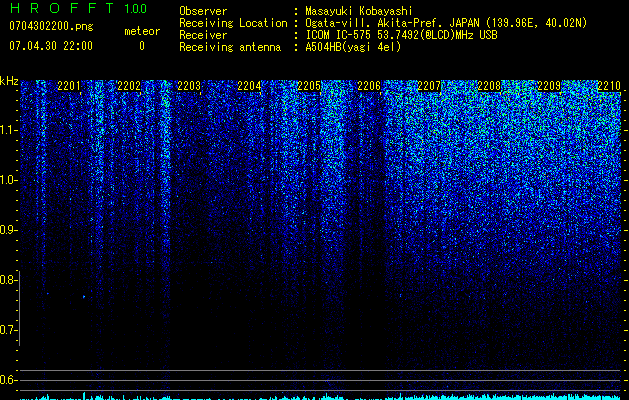Click the 2210 time marker
The width and height of the screenshot is (629, 400).
click(609, 86)
